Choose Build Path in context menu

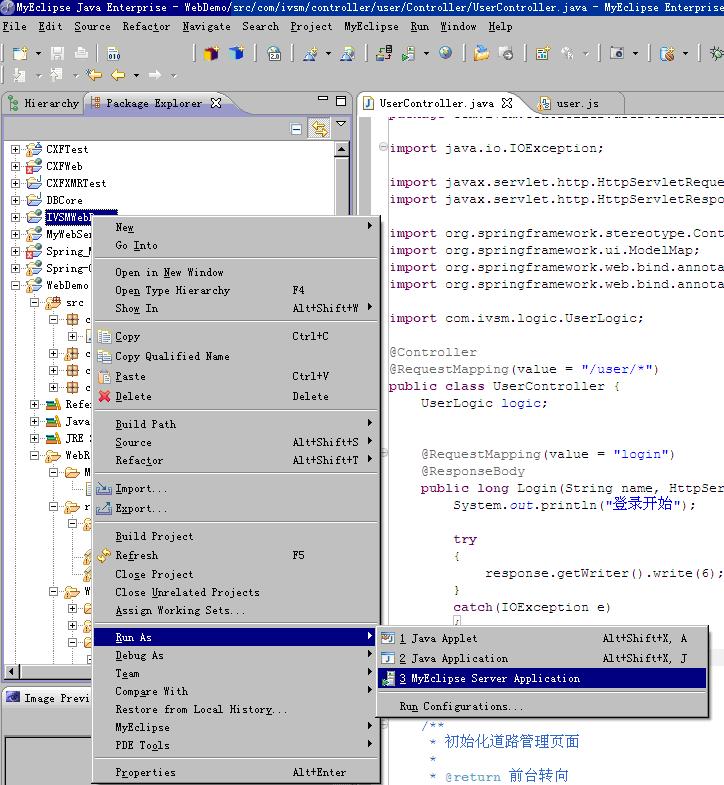235,424
